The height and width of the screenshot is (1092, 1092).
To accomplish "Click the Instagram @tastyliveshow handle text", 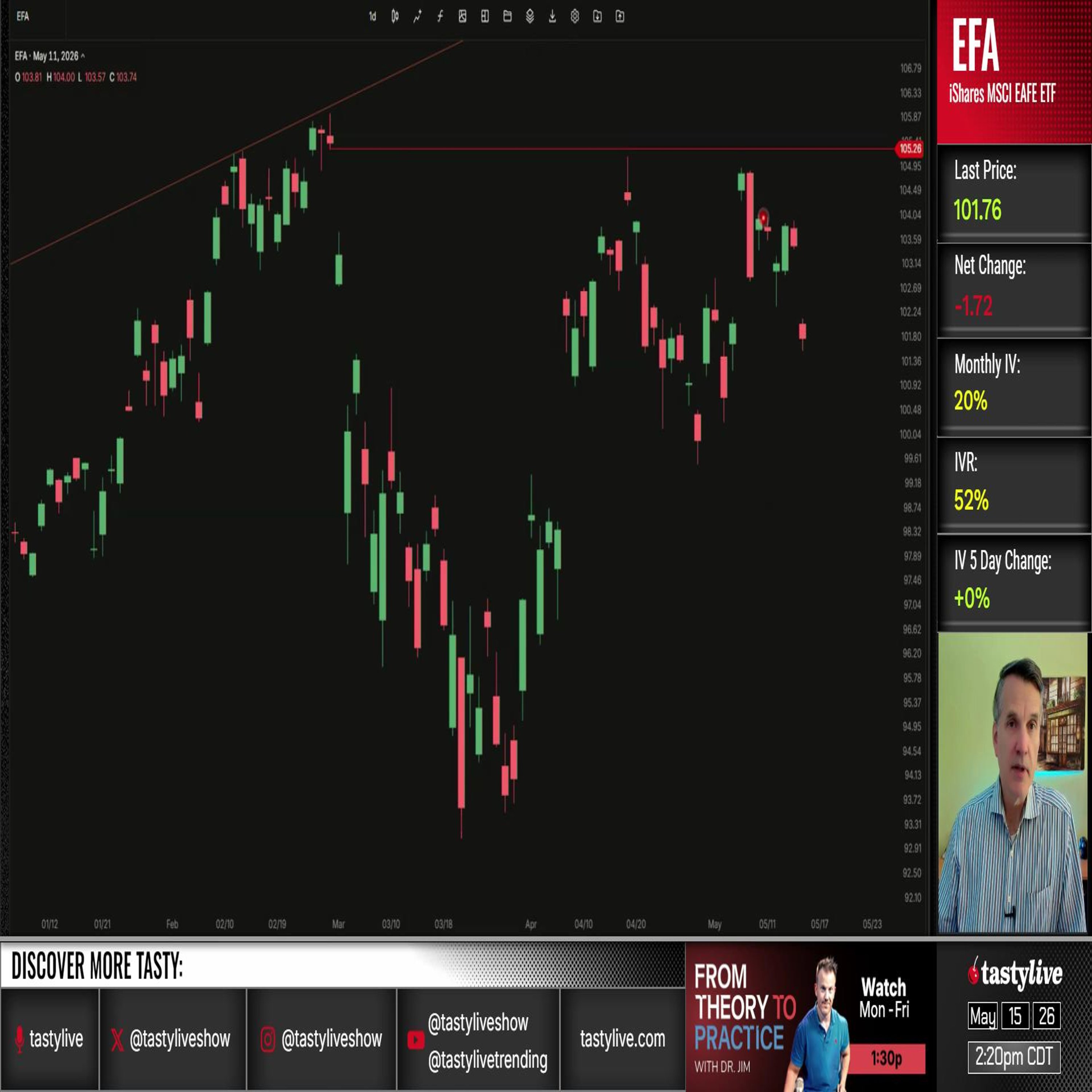I will tap(332, 1039).
